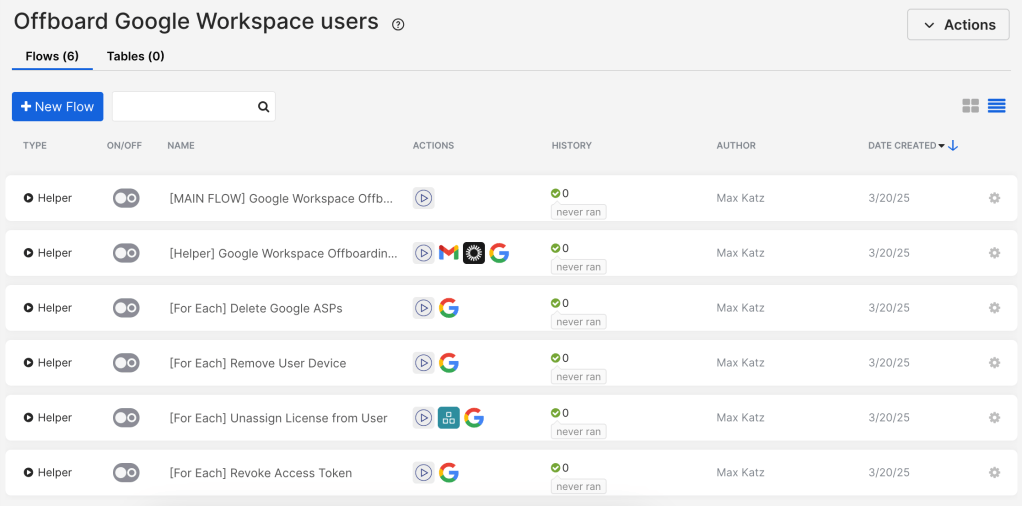Create a New Flow
The width and height of the screenshot is (1022, 506).
tap(57, 106)
